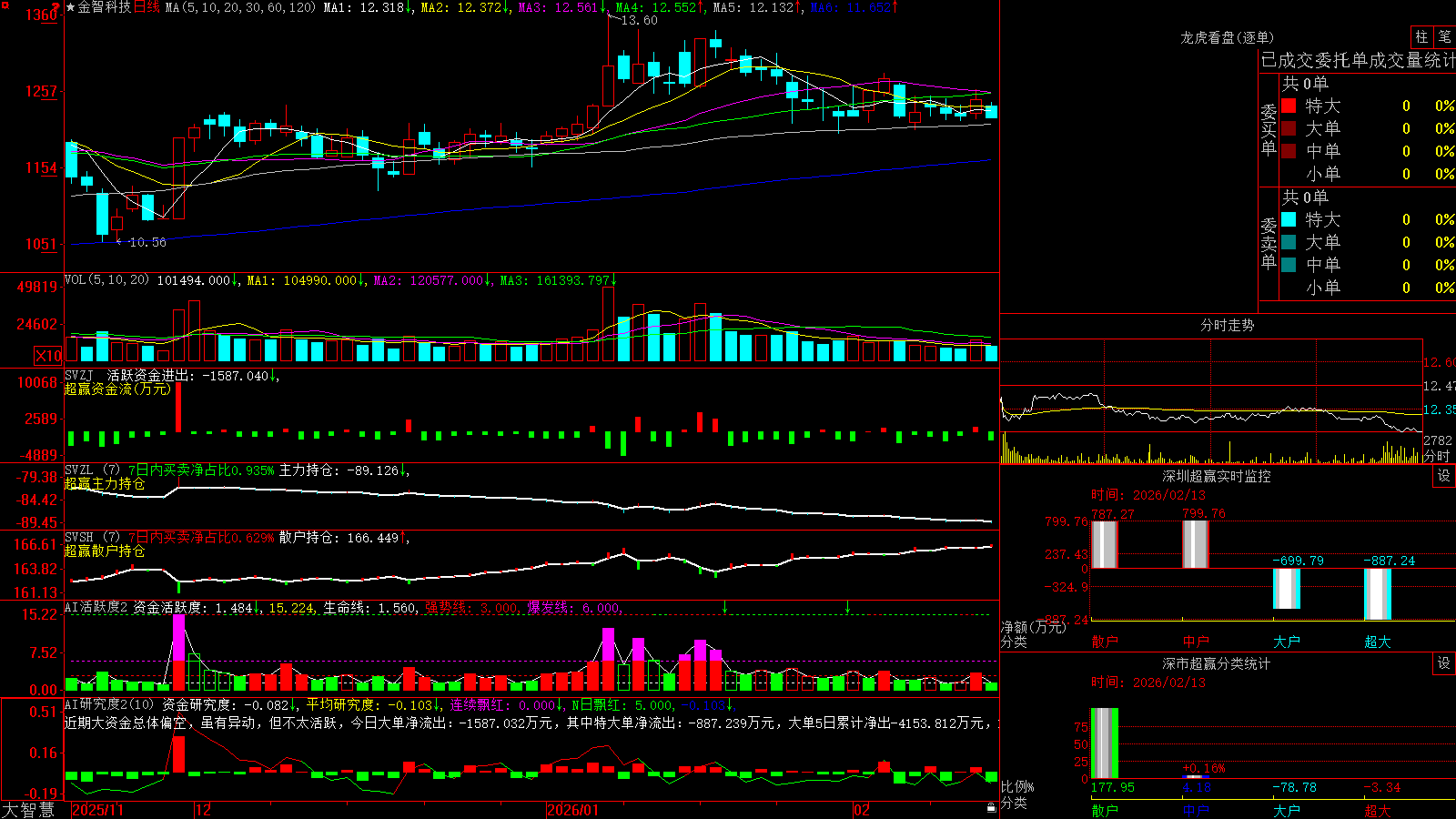The width and height of the screenshot is (1456, 819).
Task: Select the 中户 bar labeled 799.76
Action: coord(1195,544)
